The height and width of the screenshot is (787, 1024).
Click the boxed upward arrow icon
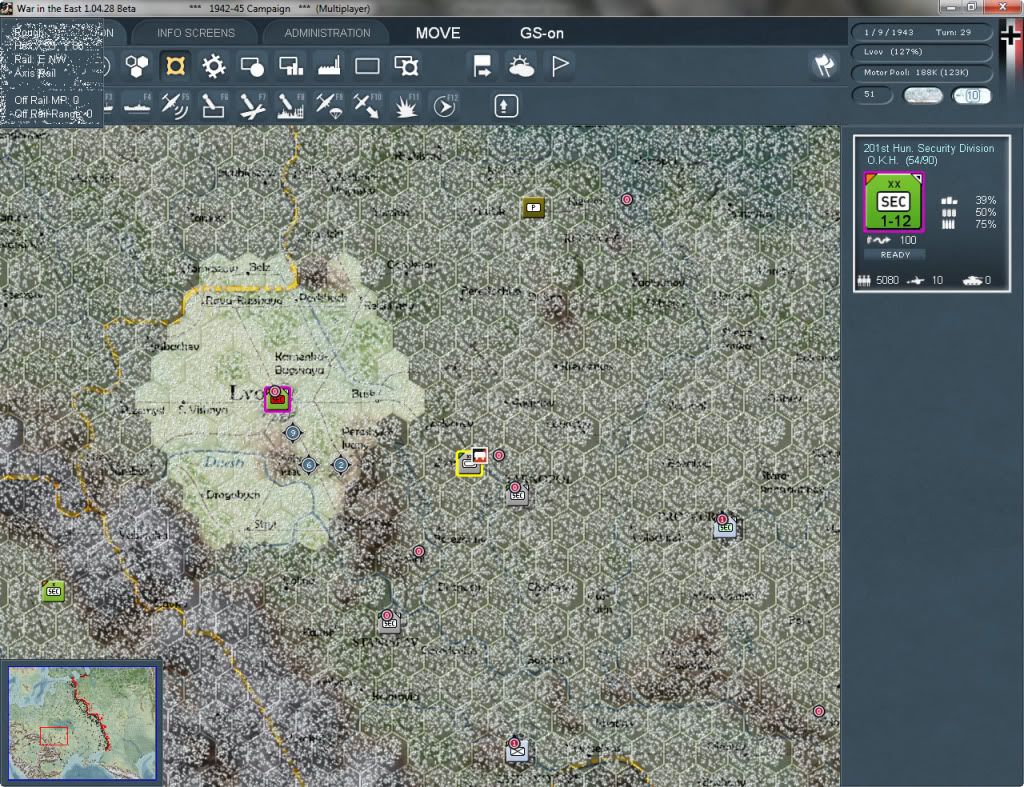505,106
